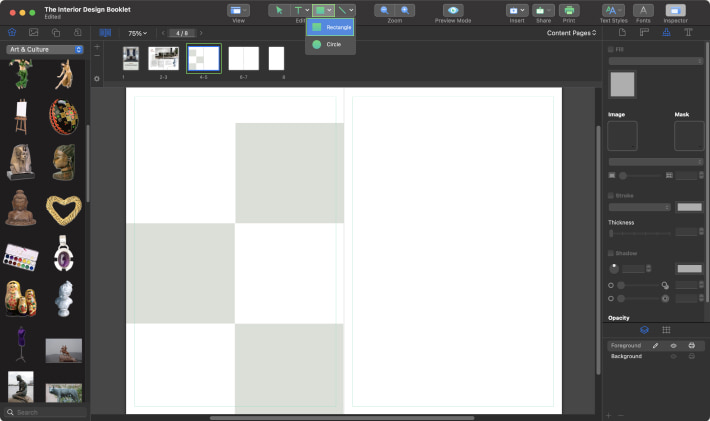The width and height of the screenshot is (710, 421).
Task: Select the Background layer
Action: [x=626, y=356]
